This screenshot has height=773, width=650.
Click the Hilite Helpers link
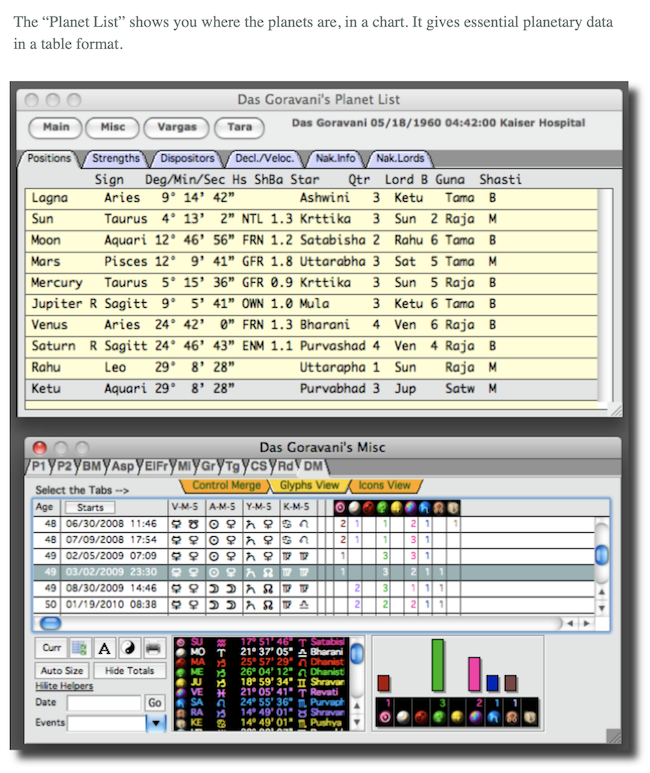pyautogui.click(x=64, y=686)
